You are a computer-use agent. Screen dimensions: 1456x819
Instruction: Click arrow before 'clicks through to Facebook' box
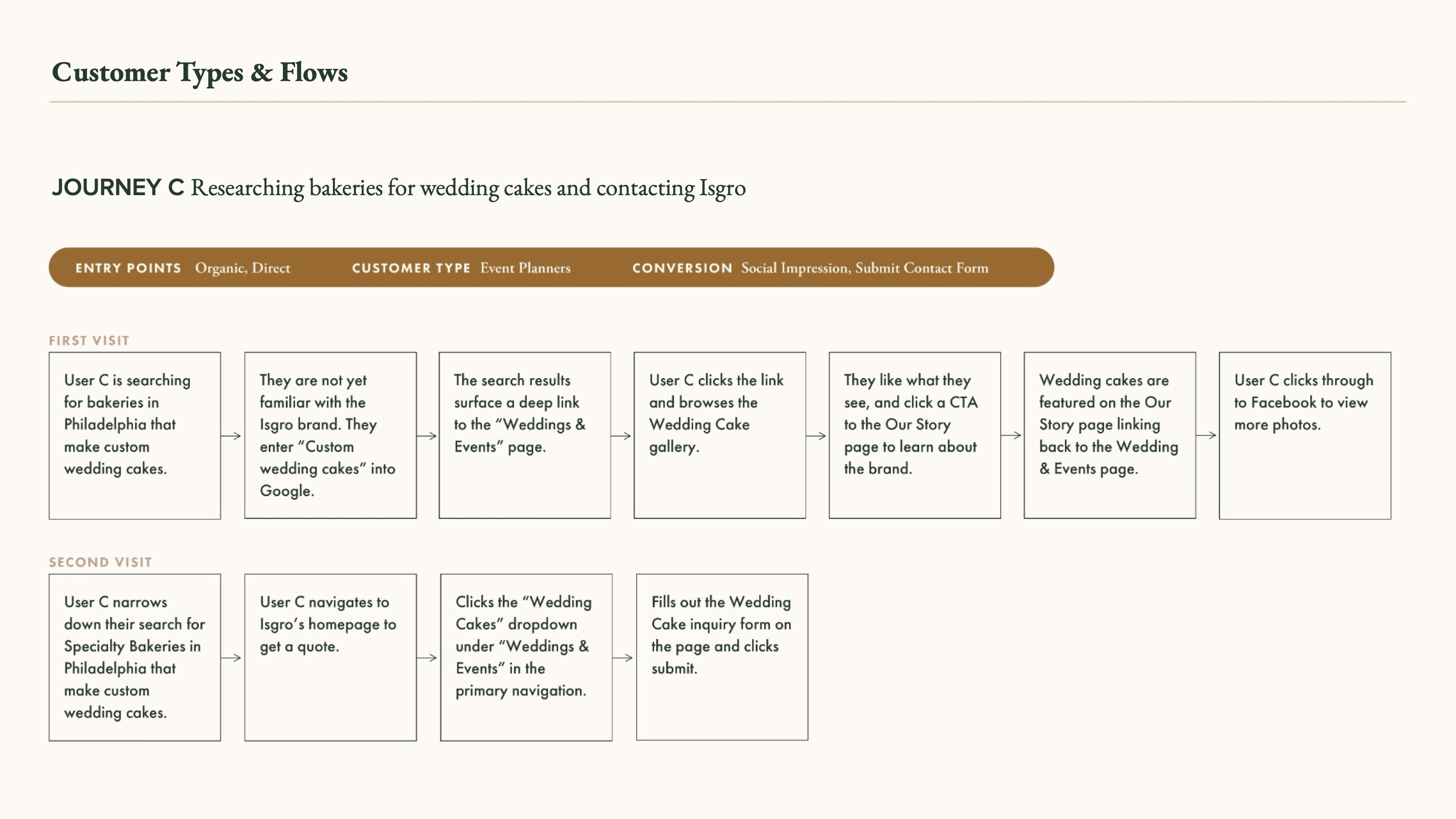(1206, 436)
